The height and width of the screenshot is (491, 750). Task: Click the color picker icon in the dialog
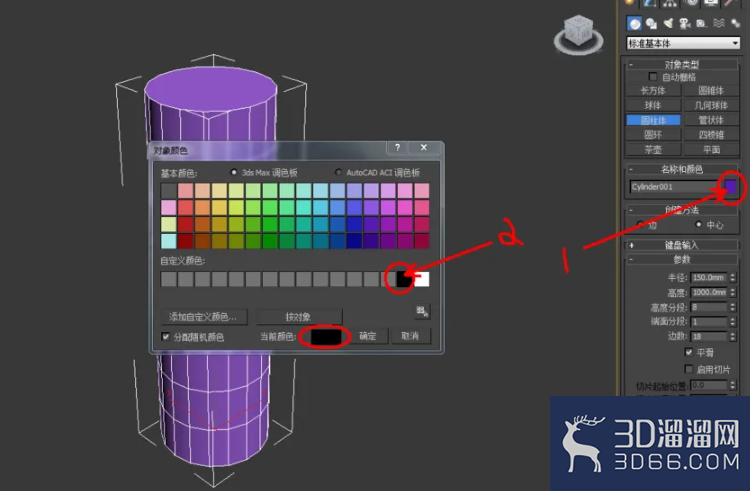421,311
